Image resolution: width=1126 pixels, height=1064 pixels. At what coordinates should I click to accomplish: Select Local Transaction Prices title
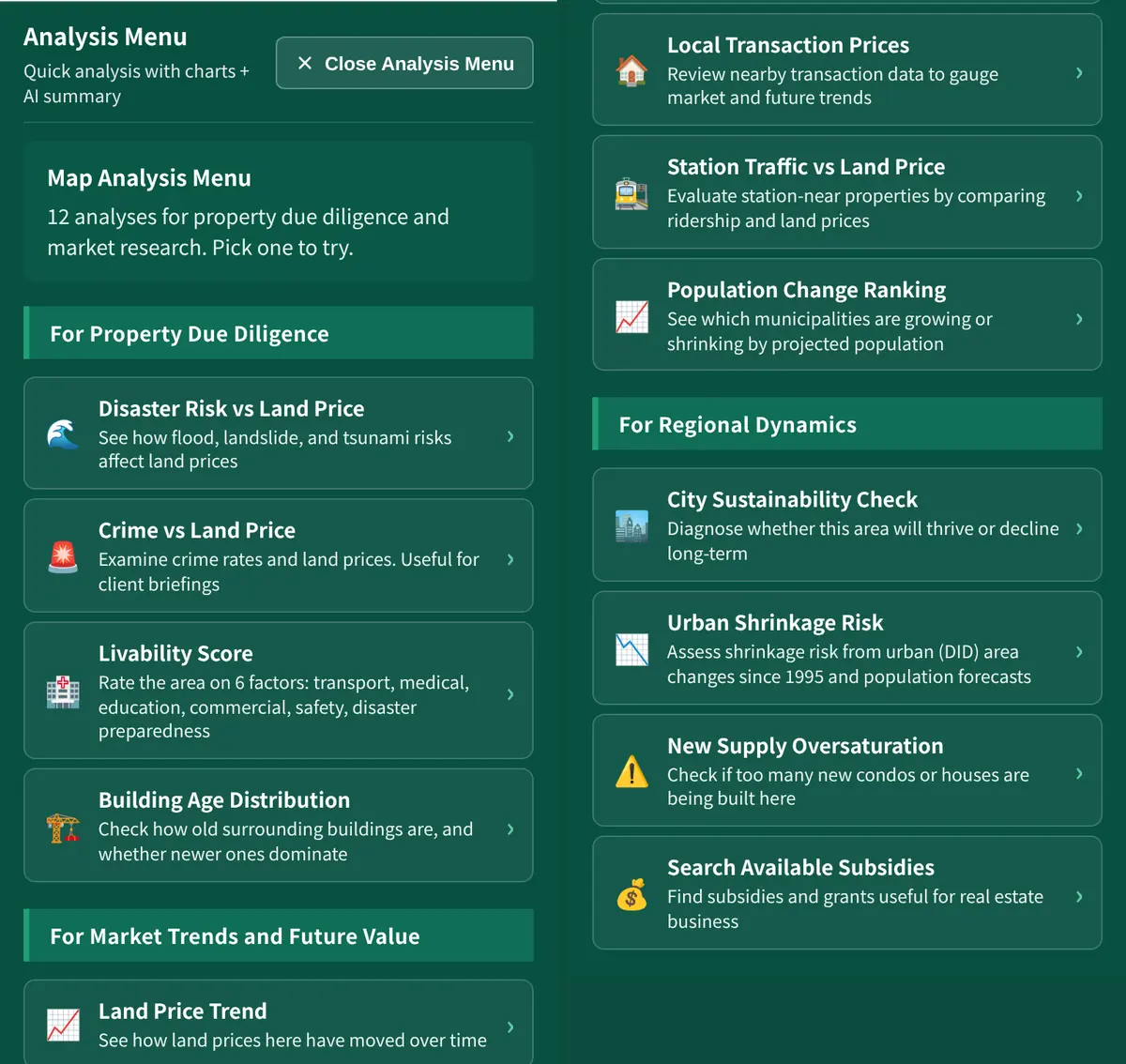pos(788,45)
